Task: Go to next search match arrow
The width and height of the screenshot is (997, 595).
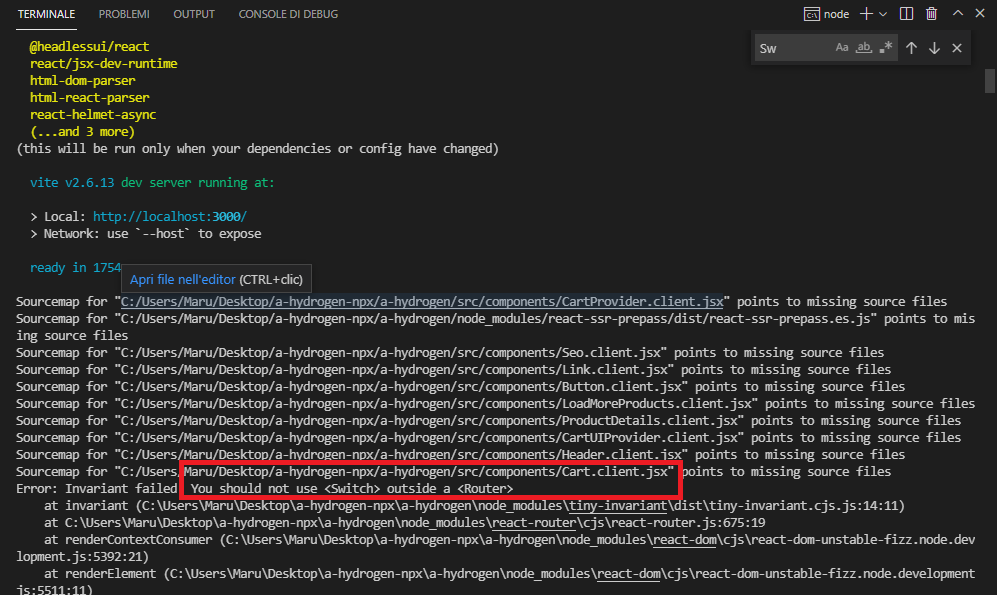Action: point(935,47)
